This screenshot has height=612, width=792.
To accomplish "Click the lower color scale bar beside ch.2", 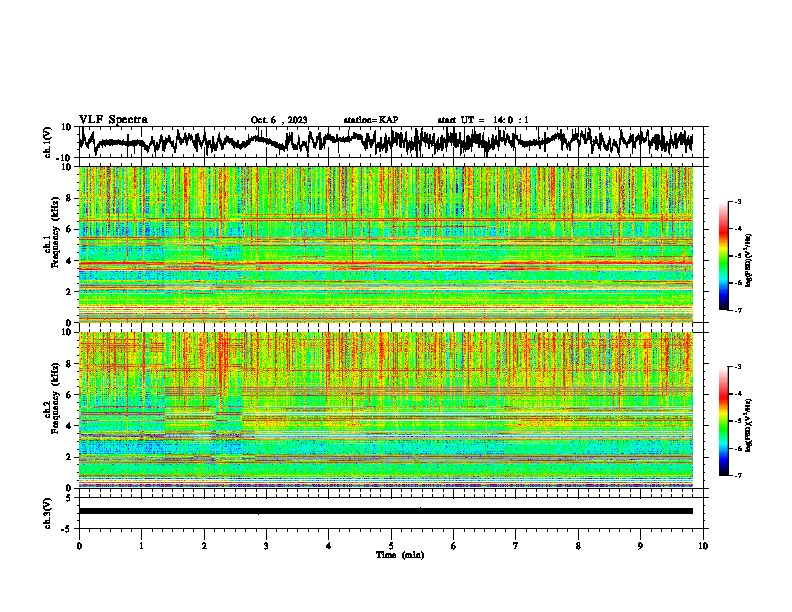I will click(x=724, y=421).
